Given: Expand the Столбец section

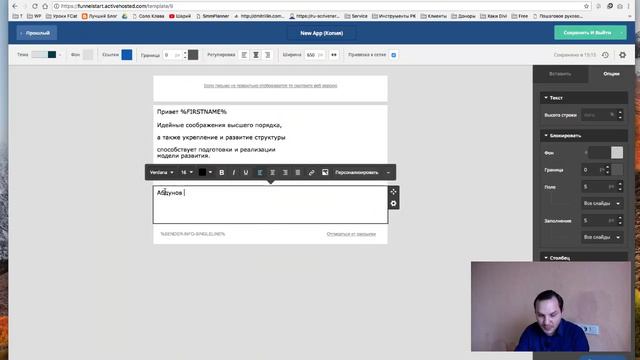Looking at the screenshot, I should (x=584, y=258).
